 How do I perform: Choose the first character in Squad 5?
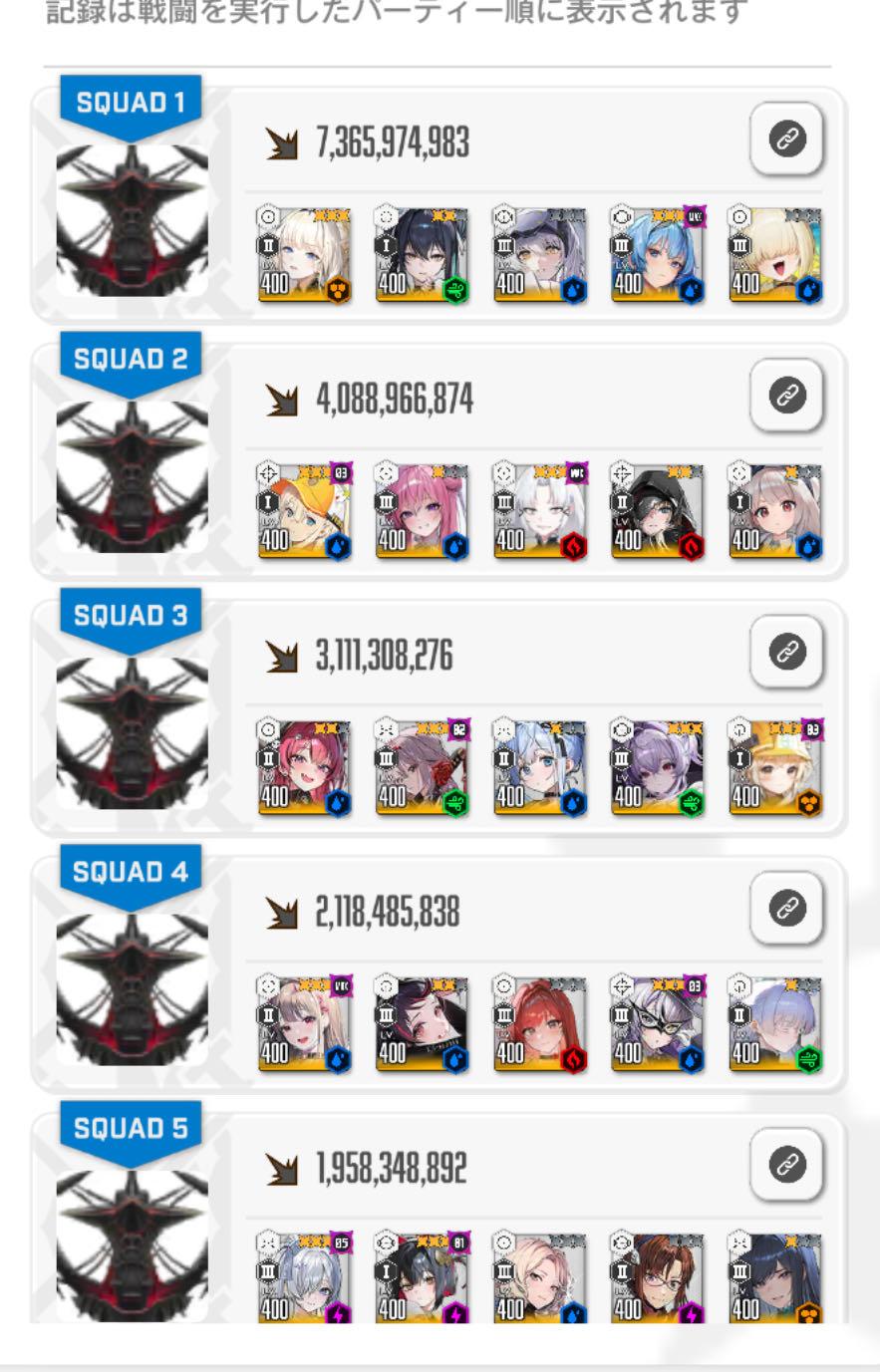click(x=304, y=1278)
